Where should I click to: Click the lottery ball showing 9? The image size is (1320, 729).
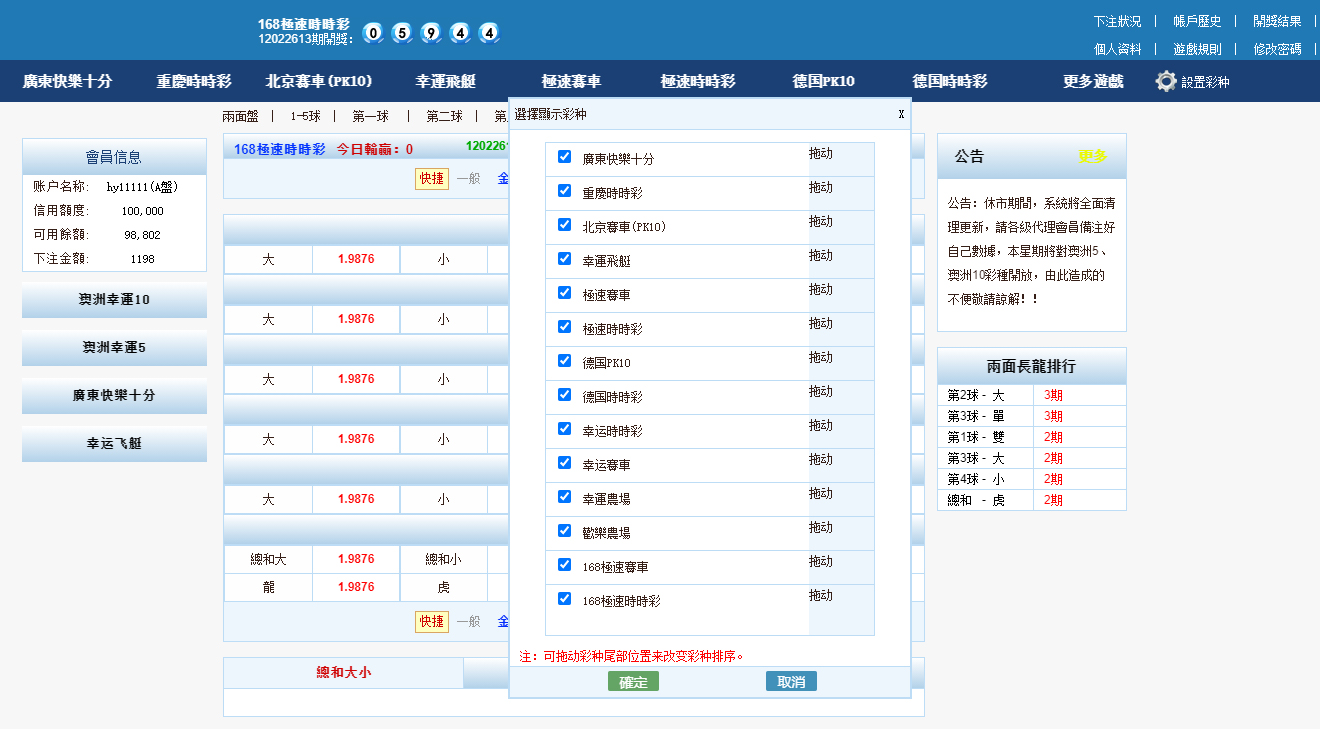(x=431, y=33)
